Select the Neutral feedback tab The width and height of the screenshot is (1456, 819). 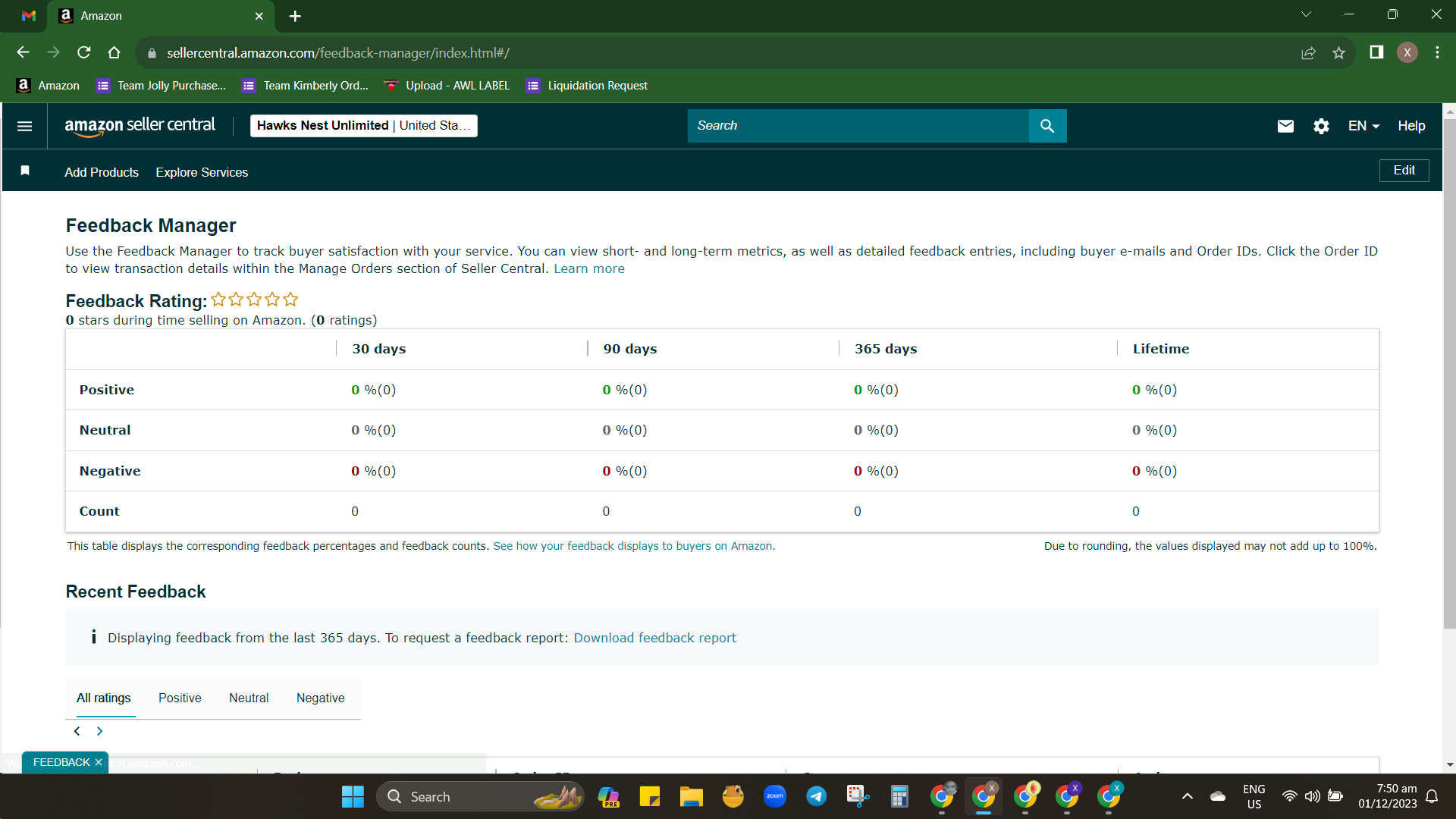[249, 698]
